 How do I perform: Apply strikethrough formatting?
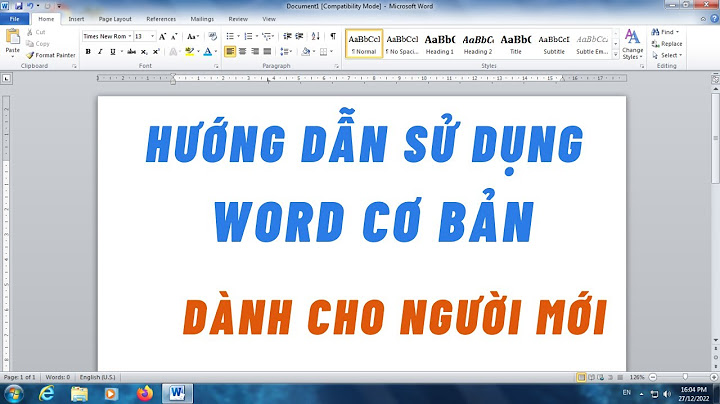click(132, 51)
